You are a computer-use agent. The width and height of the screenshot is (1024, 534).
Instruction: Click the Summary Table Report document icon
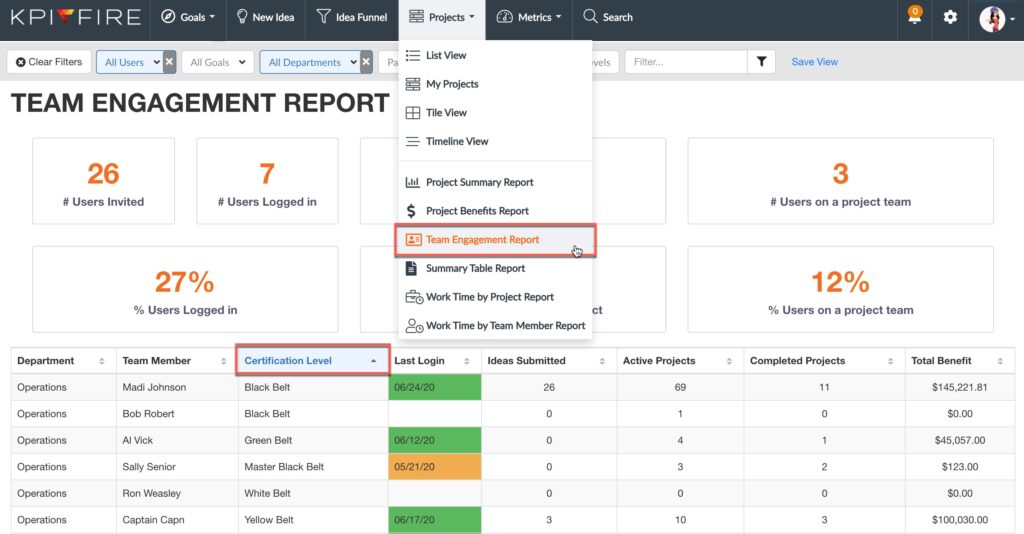click(x=411, y=268)
